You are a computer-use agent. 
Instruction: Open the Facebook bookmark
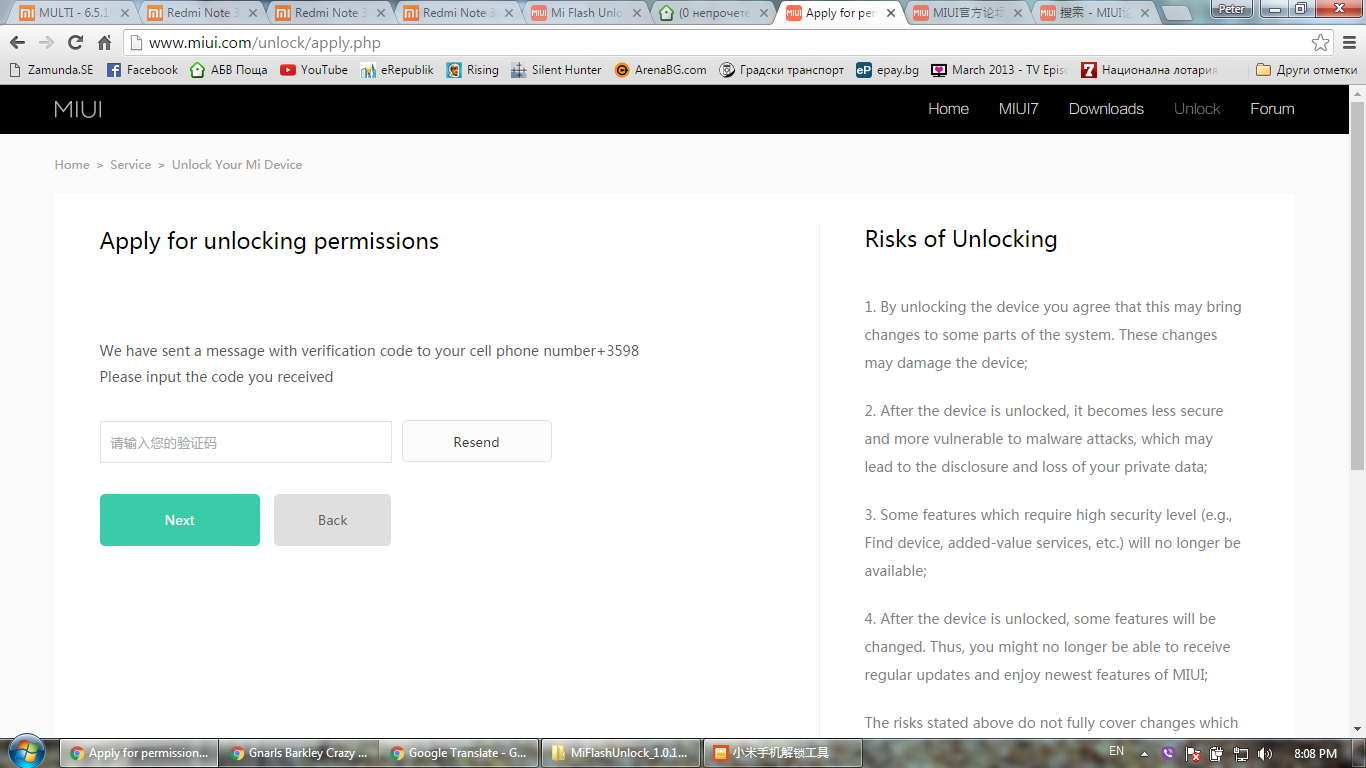(x=142, y=70)
